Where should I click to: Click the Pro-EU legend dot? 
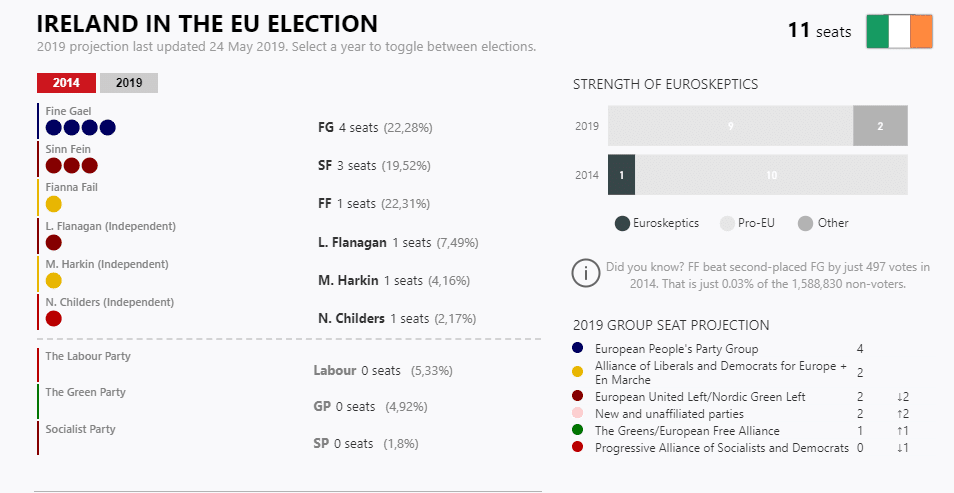tap(727, 223)
